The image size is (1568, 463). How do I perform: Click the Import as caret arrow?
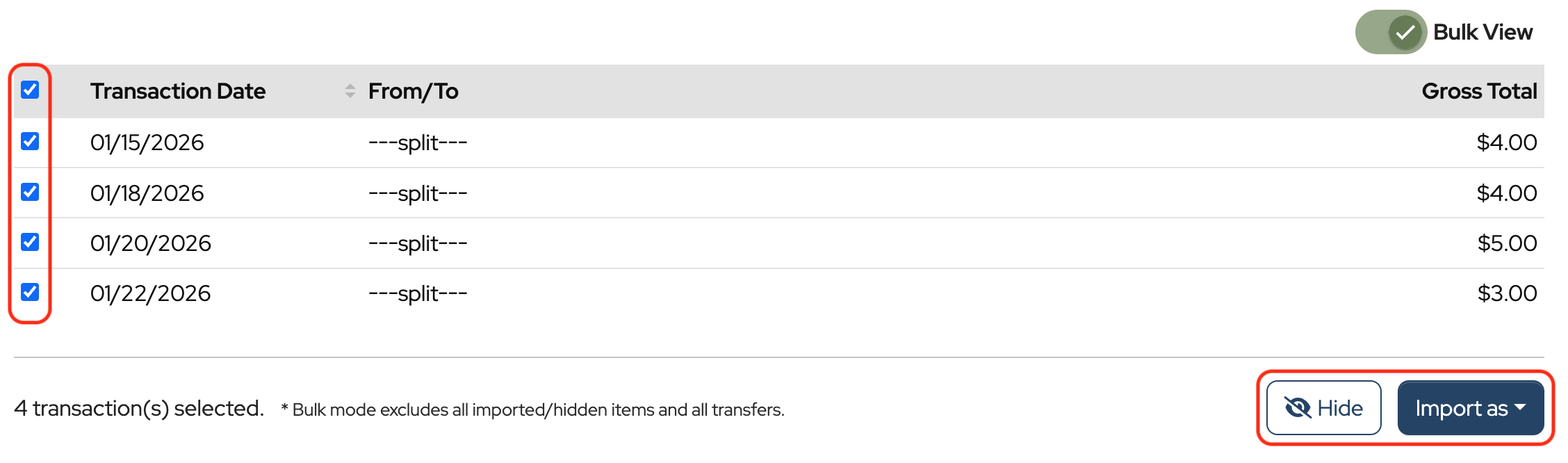(x=1520, y=407)
